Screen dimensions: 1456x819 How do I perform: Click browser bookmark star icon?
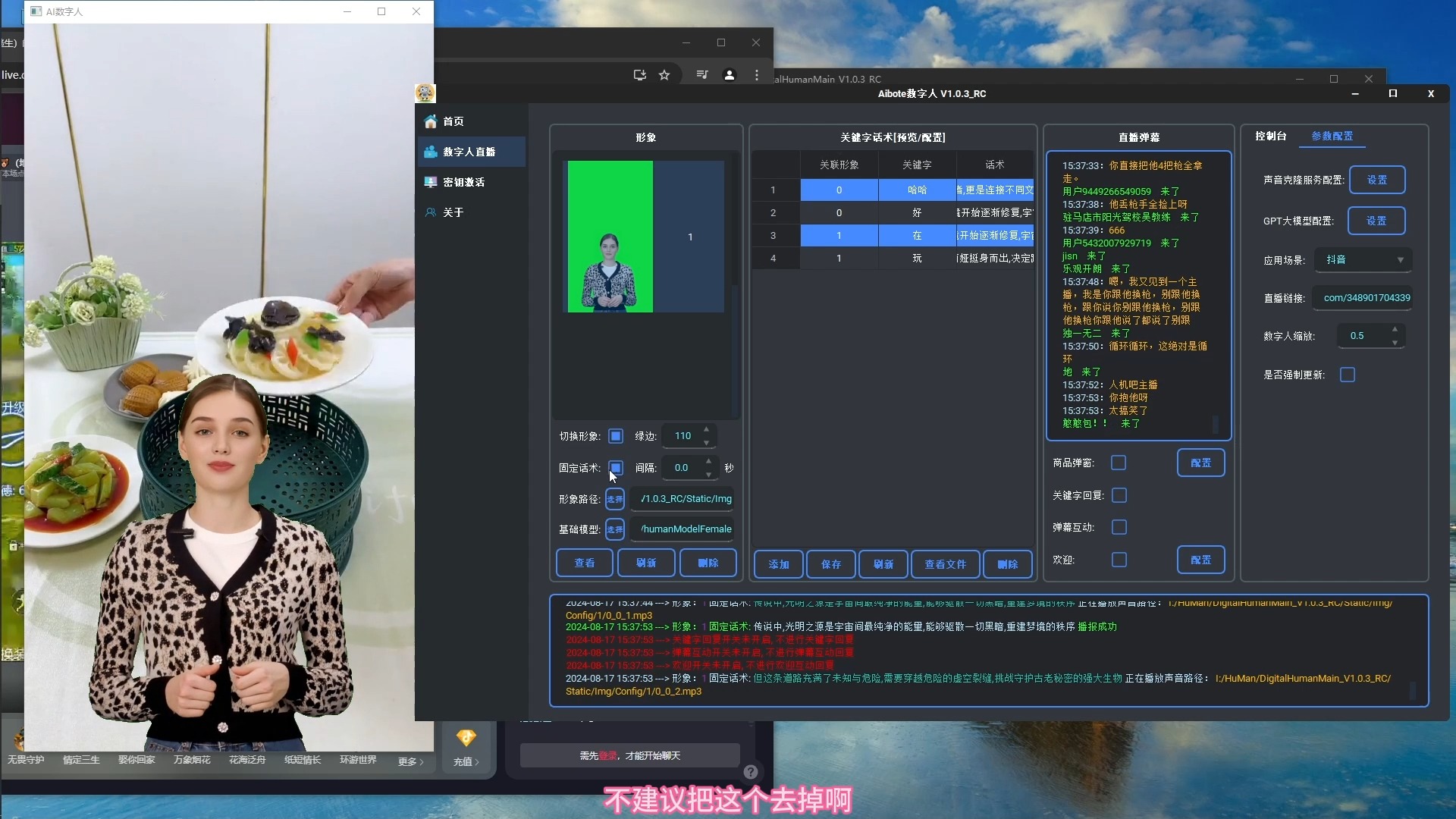(664, 75)
